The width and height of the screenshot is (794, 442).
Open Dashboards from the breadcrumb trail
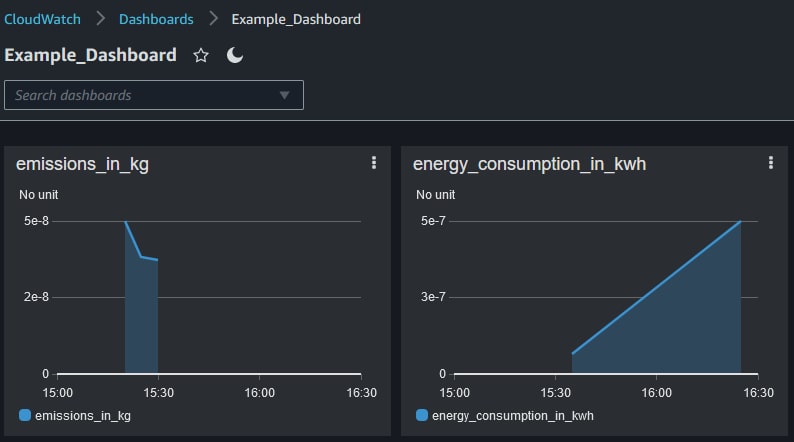156,19
